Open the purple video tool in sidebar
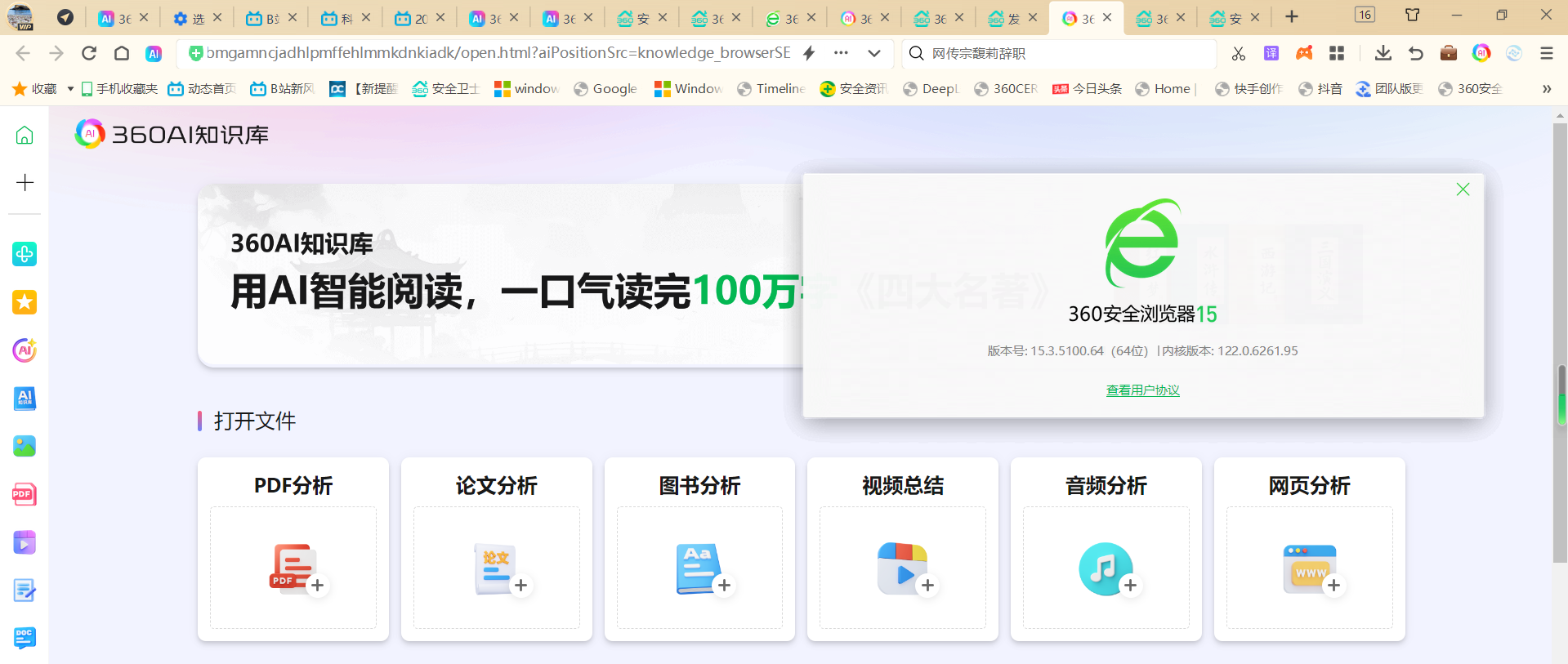The width and height of the screenshot is (1568, 664). point(25,542)
